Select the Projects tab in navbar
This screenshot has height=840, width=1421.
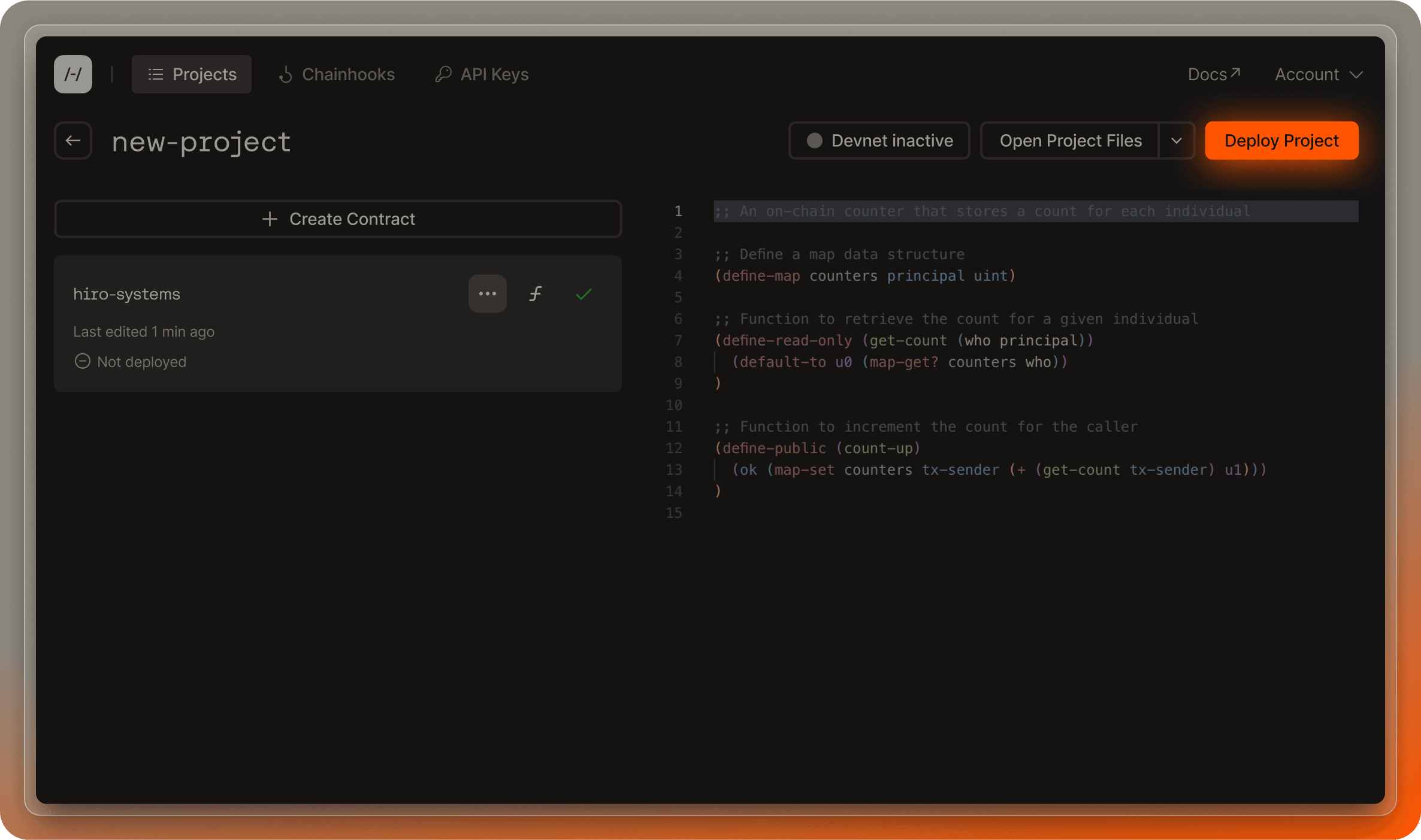click(x=191, y=73)
